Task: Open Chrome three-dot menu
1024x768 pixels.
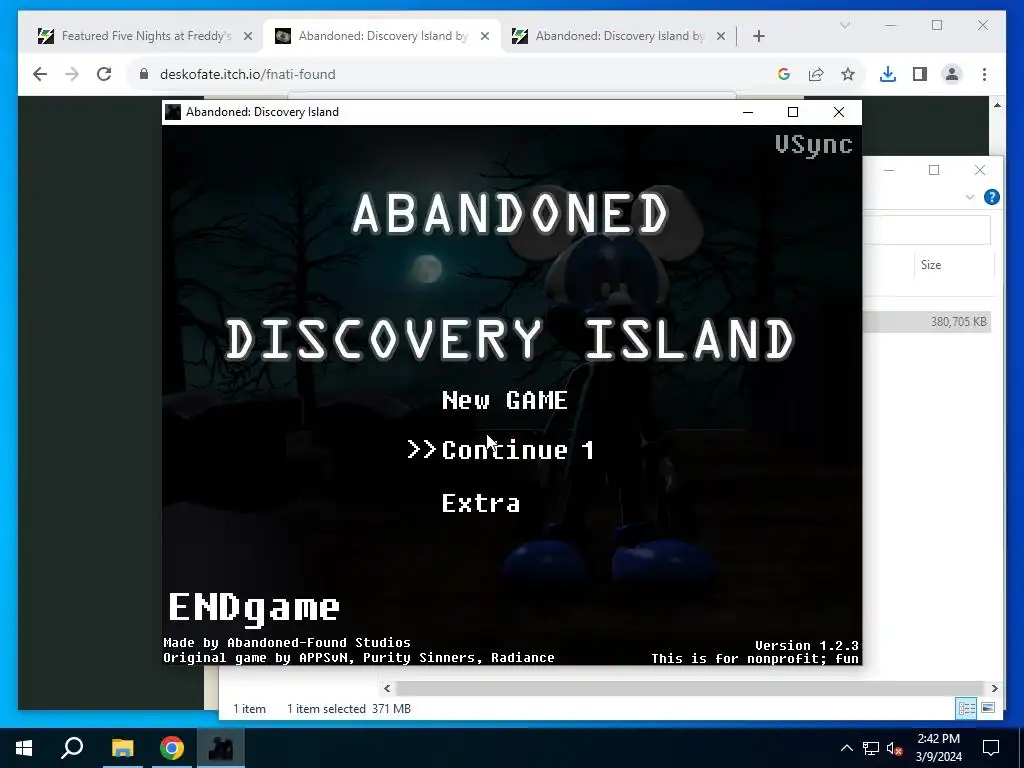Action: point(984,74)
